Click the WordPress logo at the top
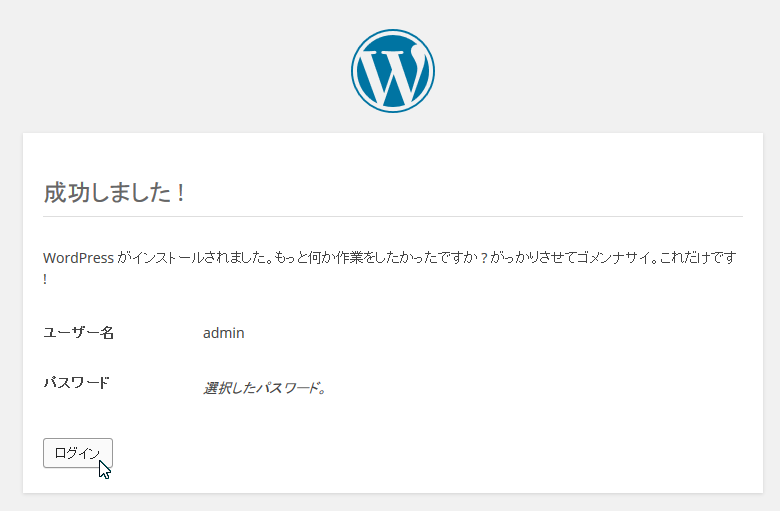Viewport: 780px width, 511px height. tap(392, 70)
